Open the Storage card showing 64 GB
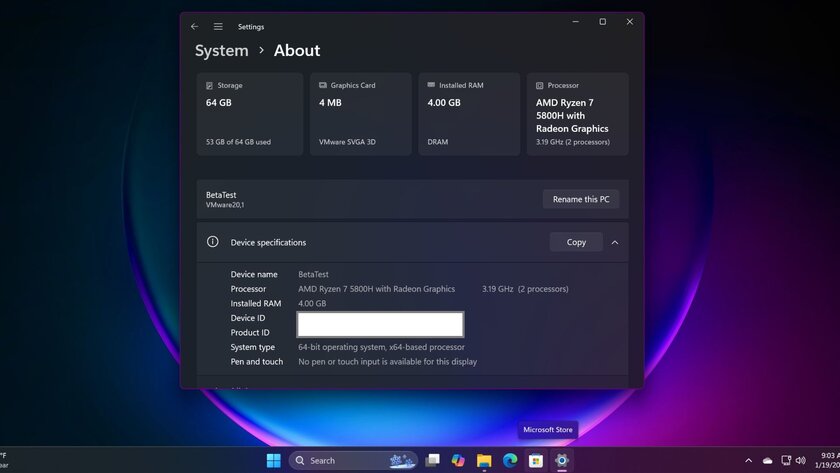This screenshot has width=840, height=473. pyautogui.click(x=250, y=114)
